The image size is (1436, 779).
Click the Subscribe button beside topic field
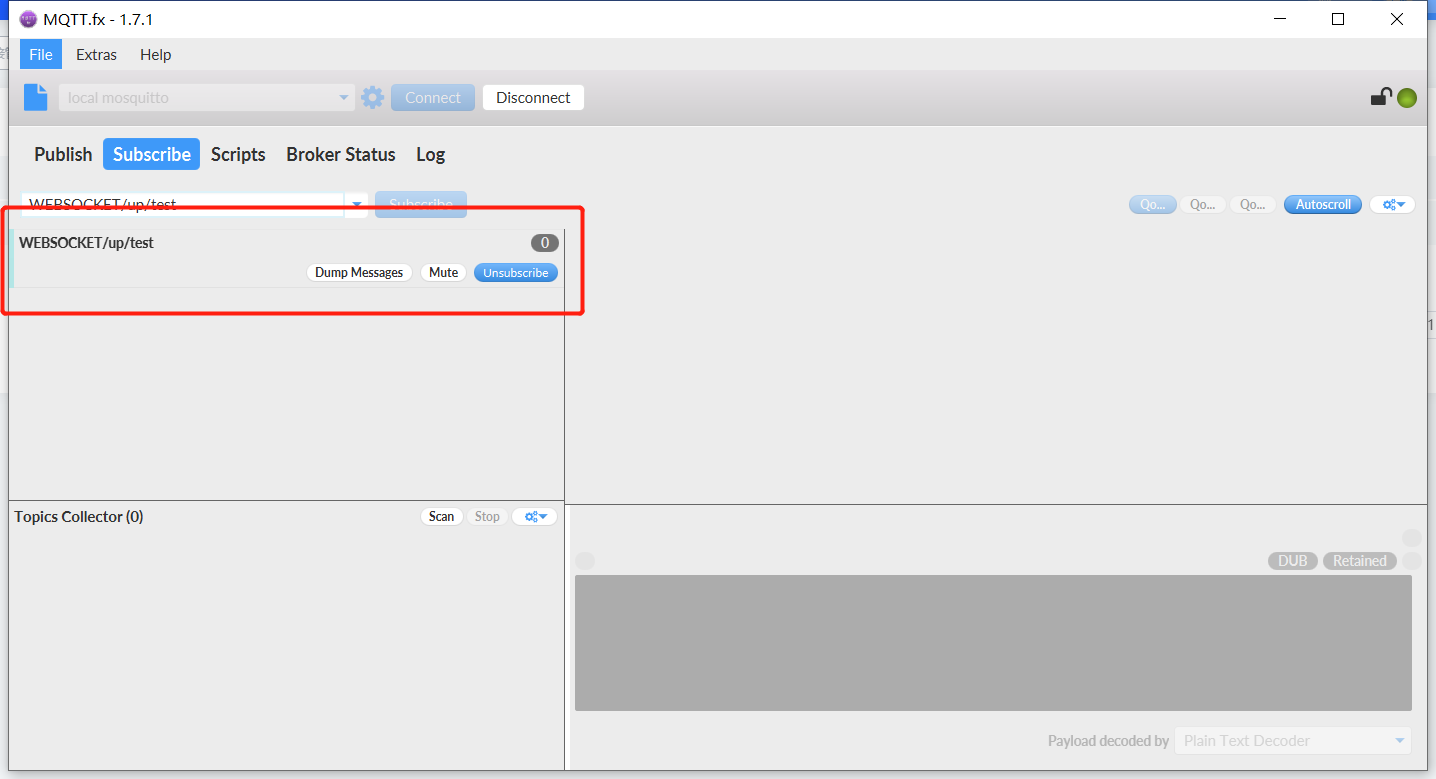click(x=421, y=204)
